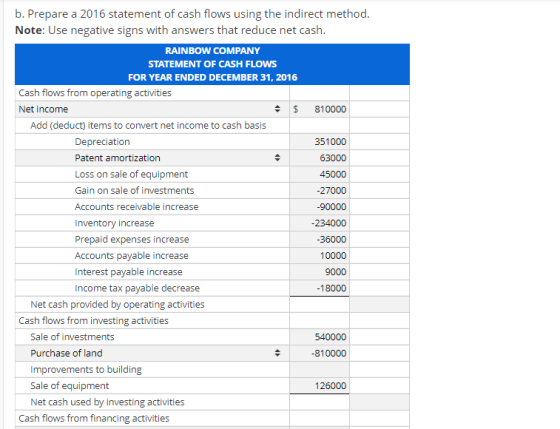Select the Loss on sale of equipment label

[131, 174]
